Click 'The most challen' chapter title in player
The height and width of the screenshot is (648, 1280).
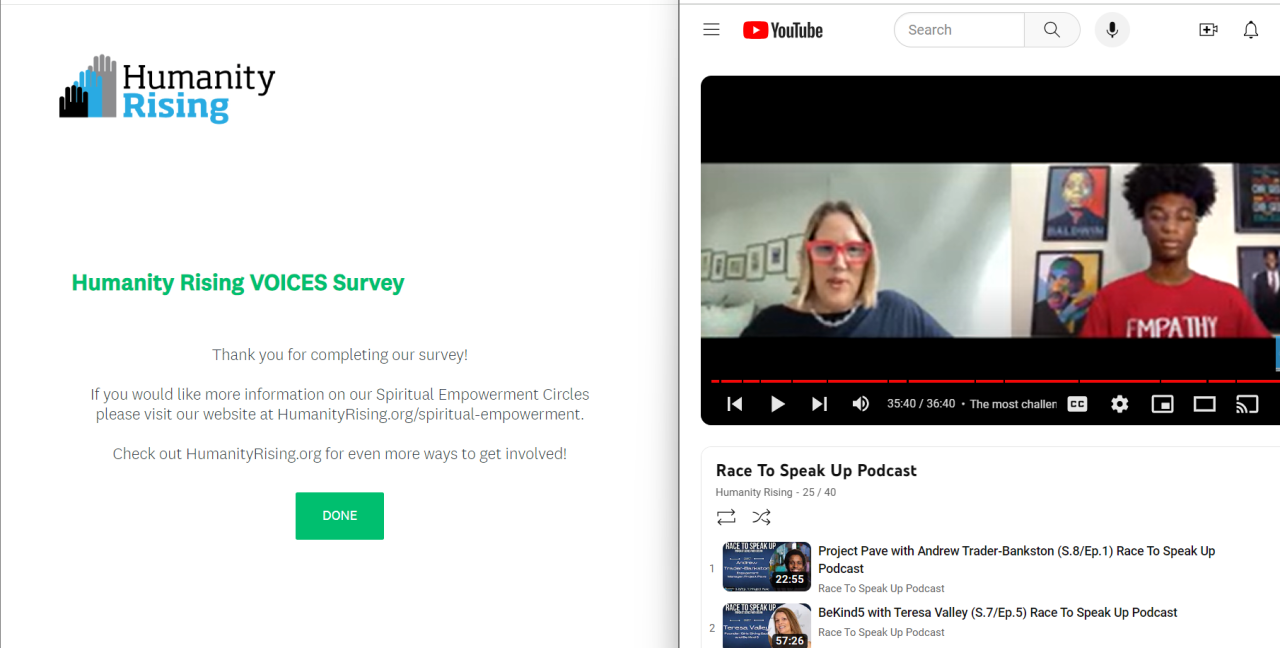(x=1013, y=404)
